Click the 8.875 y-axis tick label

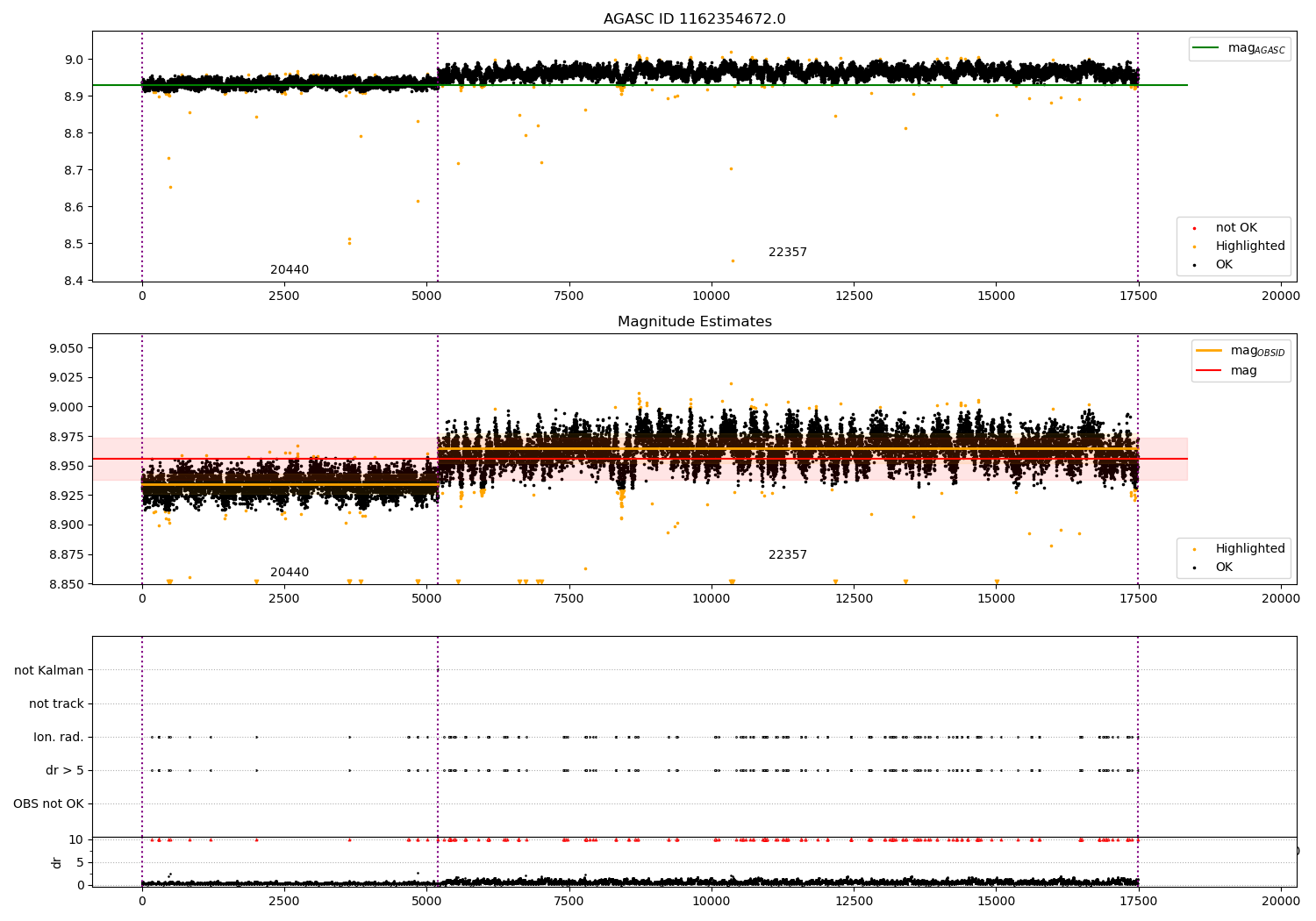coord(67,554)
